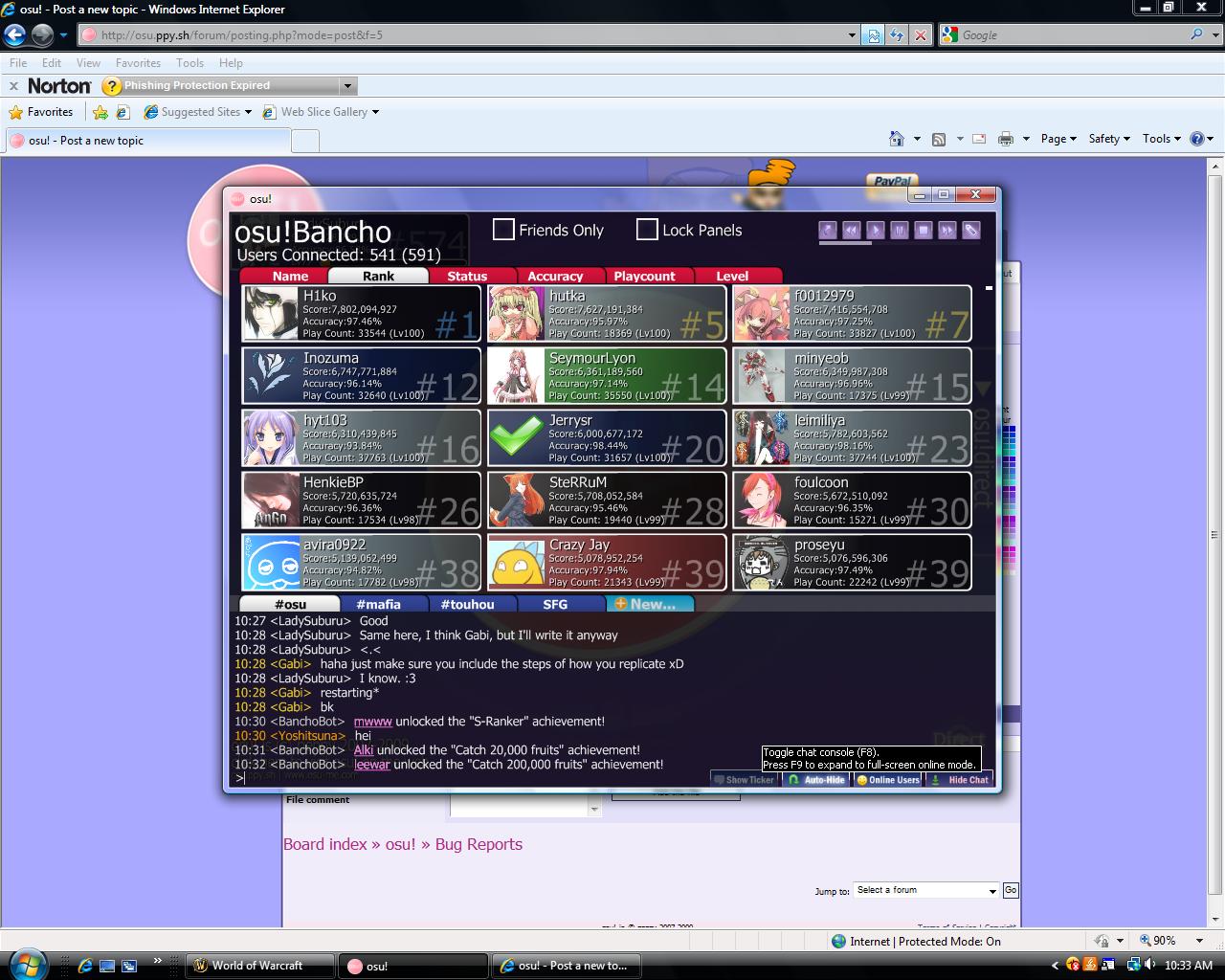Image resolution: width=1225 pixels, height=980 pixels.
Task: Pause the song in osu! music player
Action: (899, 230)
